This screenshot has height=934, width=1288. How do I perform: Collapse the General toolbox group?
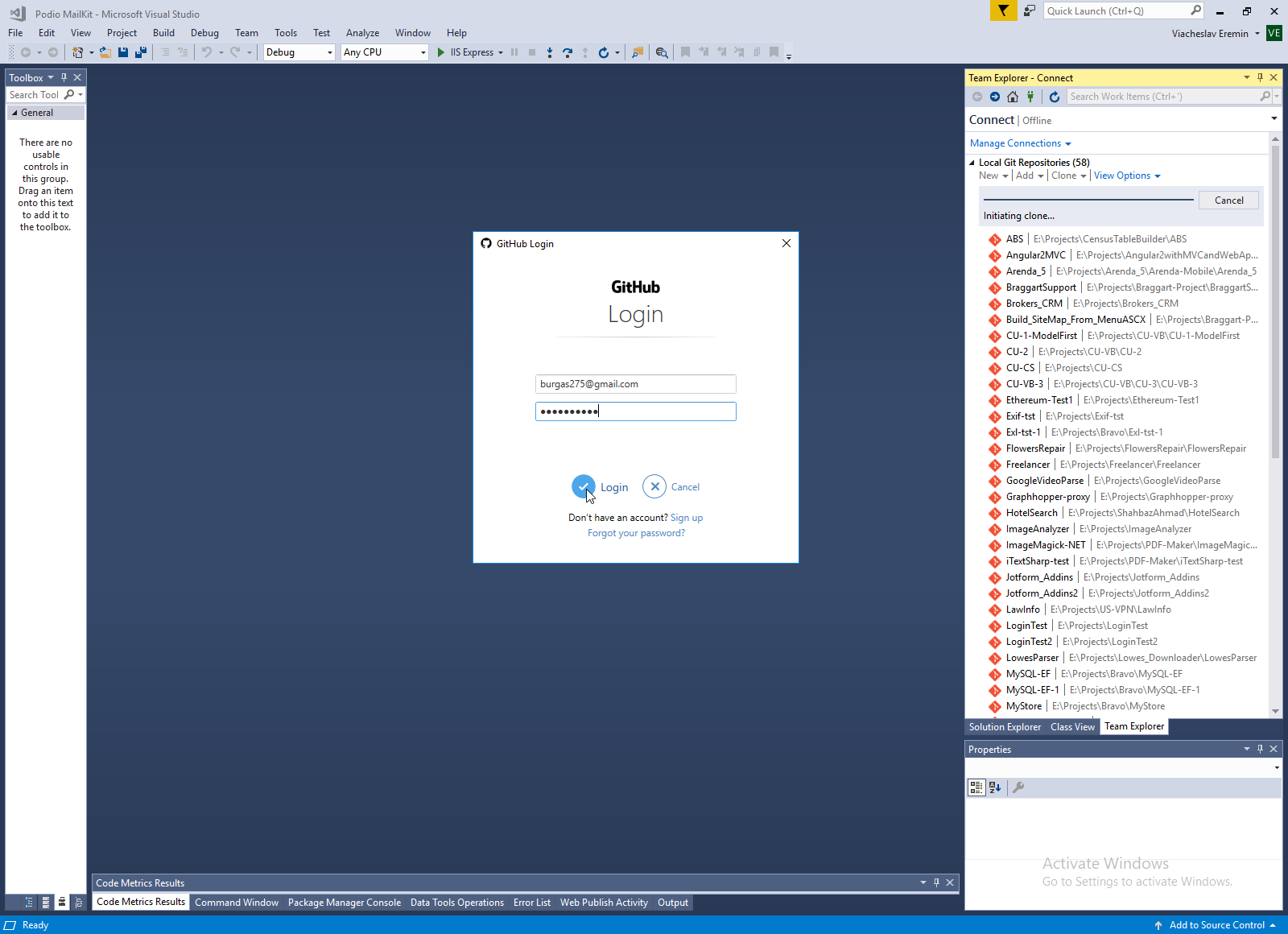click(14, 113)
